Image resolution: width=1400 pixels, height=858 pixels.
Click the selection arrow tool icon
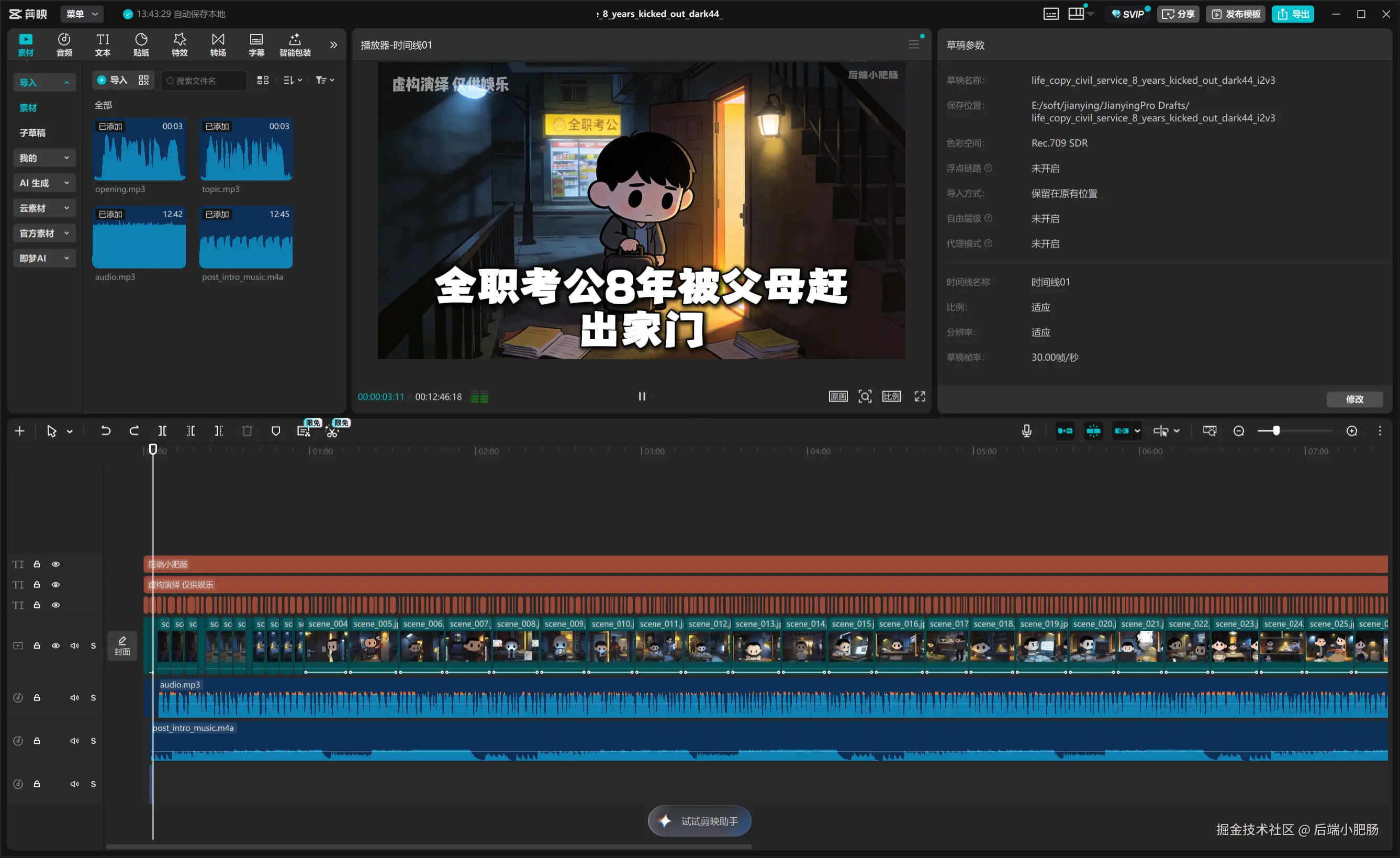coord(51,431)
